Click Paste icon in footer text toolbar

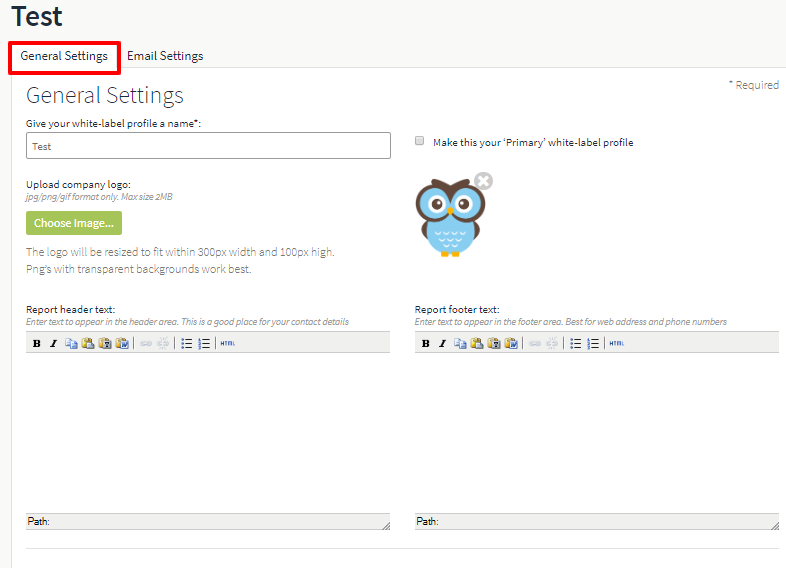coord(477,343)
